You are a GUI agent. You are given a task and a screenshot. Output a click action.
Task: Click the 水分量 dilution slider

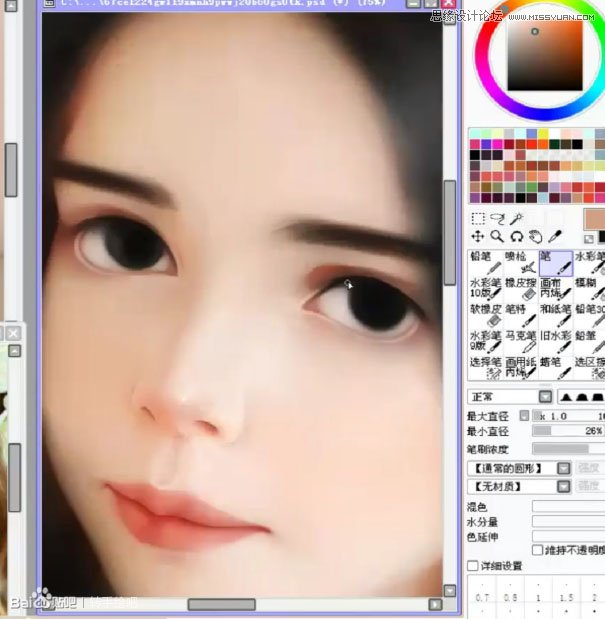(568, 521)
